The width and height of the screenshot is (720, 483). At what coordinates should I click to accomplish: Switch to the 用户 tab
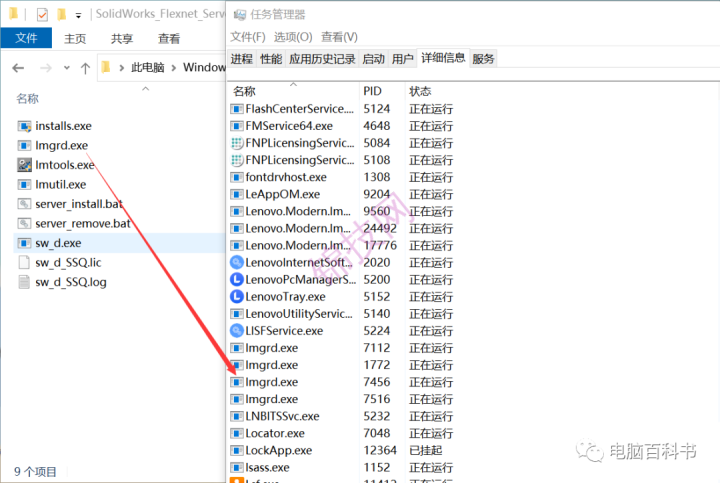pos(403,59)
